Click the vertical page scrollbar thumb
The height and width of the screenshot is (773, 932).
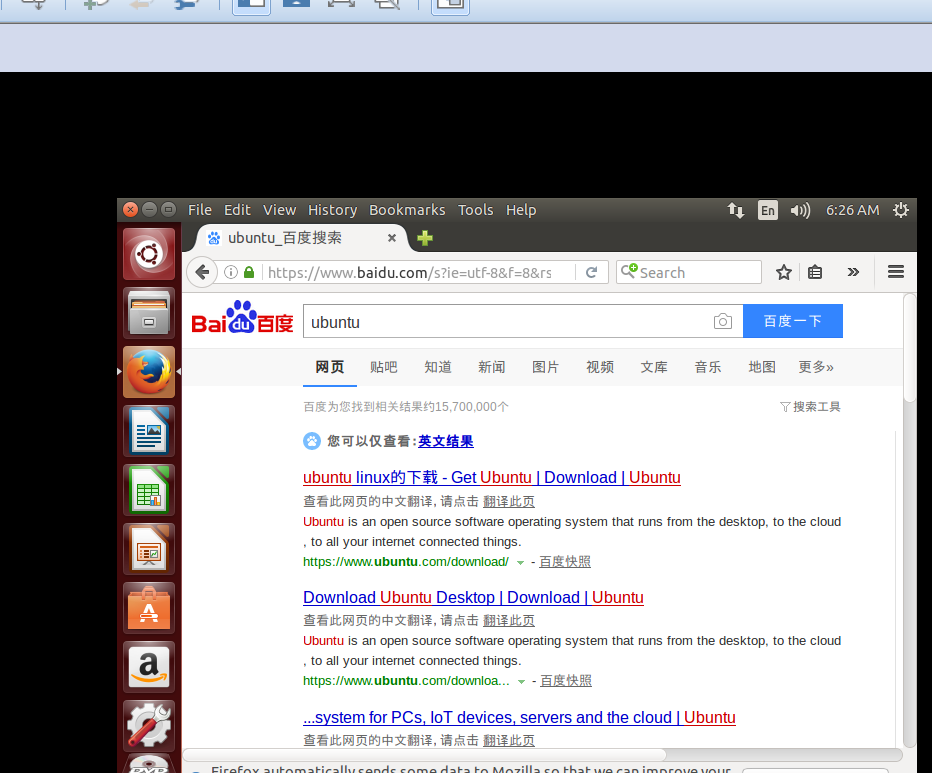point(909,349)
